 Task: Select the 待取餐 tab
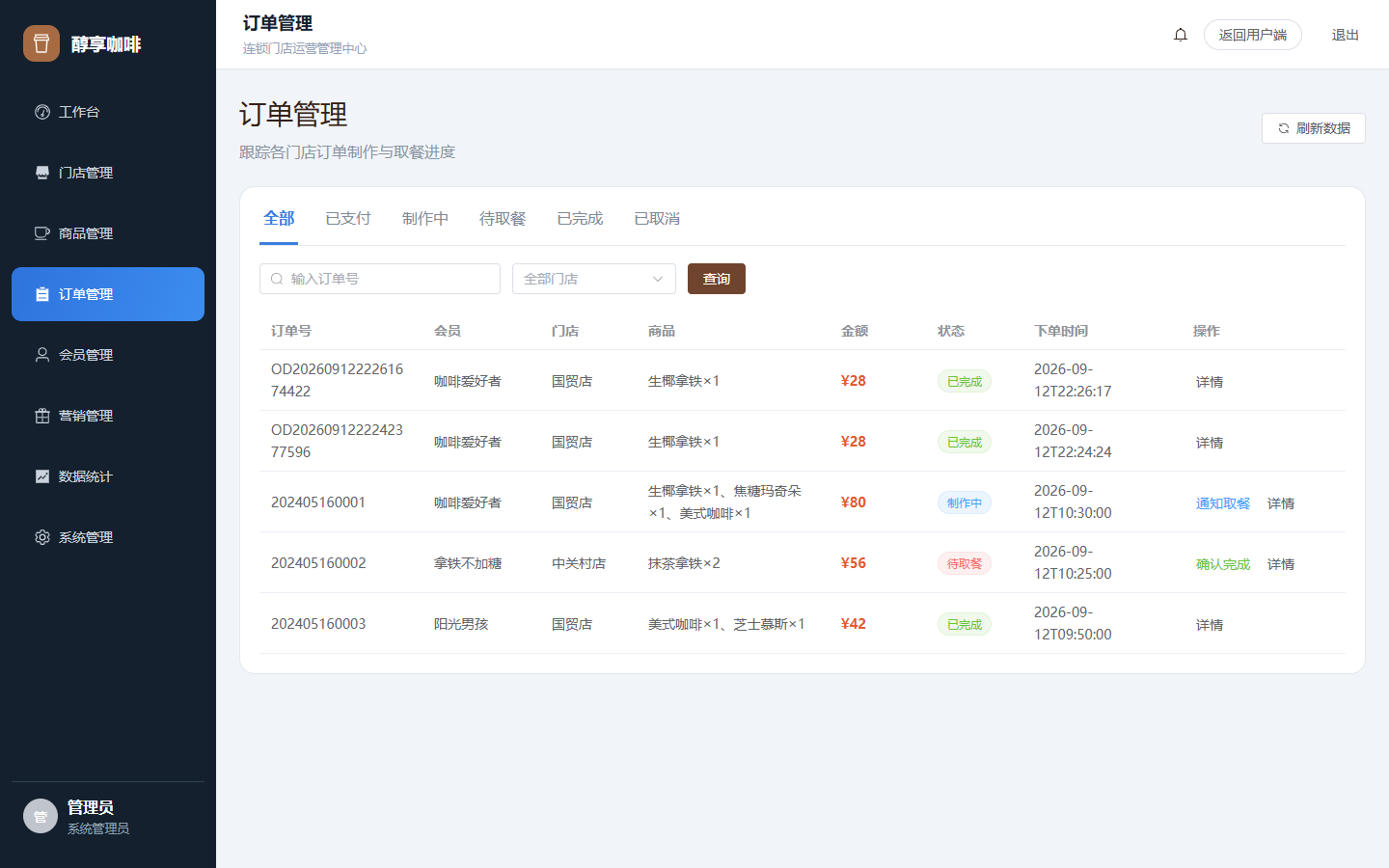503,219
